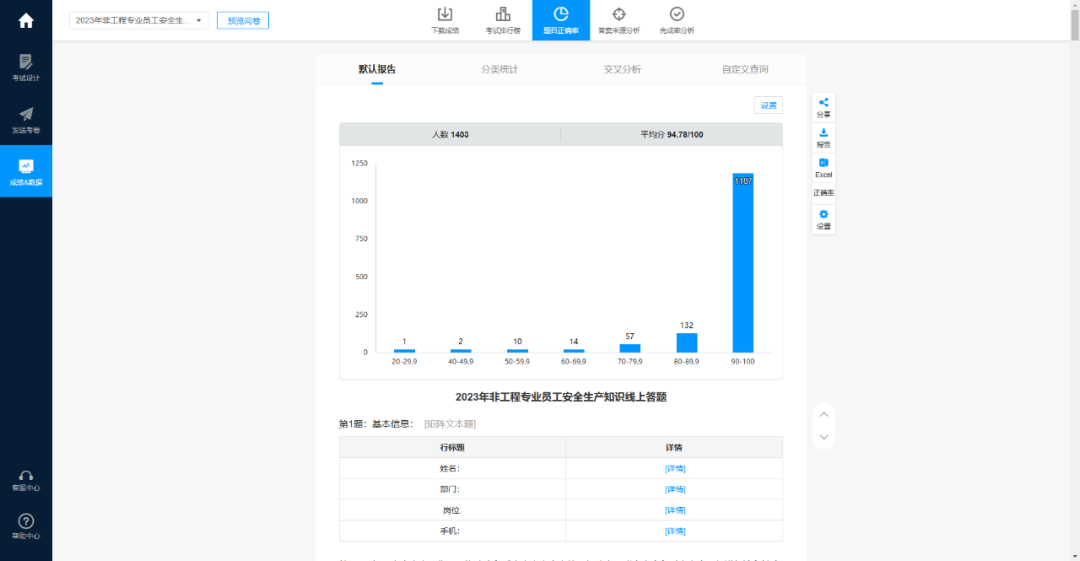Screen dimensions: 1080x561
Task: Open 发送考卷 send exam section
Action: (26, 119)
